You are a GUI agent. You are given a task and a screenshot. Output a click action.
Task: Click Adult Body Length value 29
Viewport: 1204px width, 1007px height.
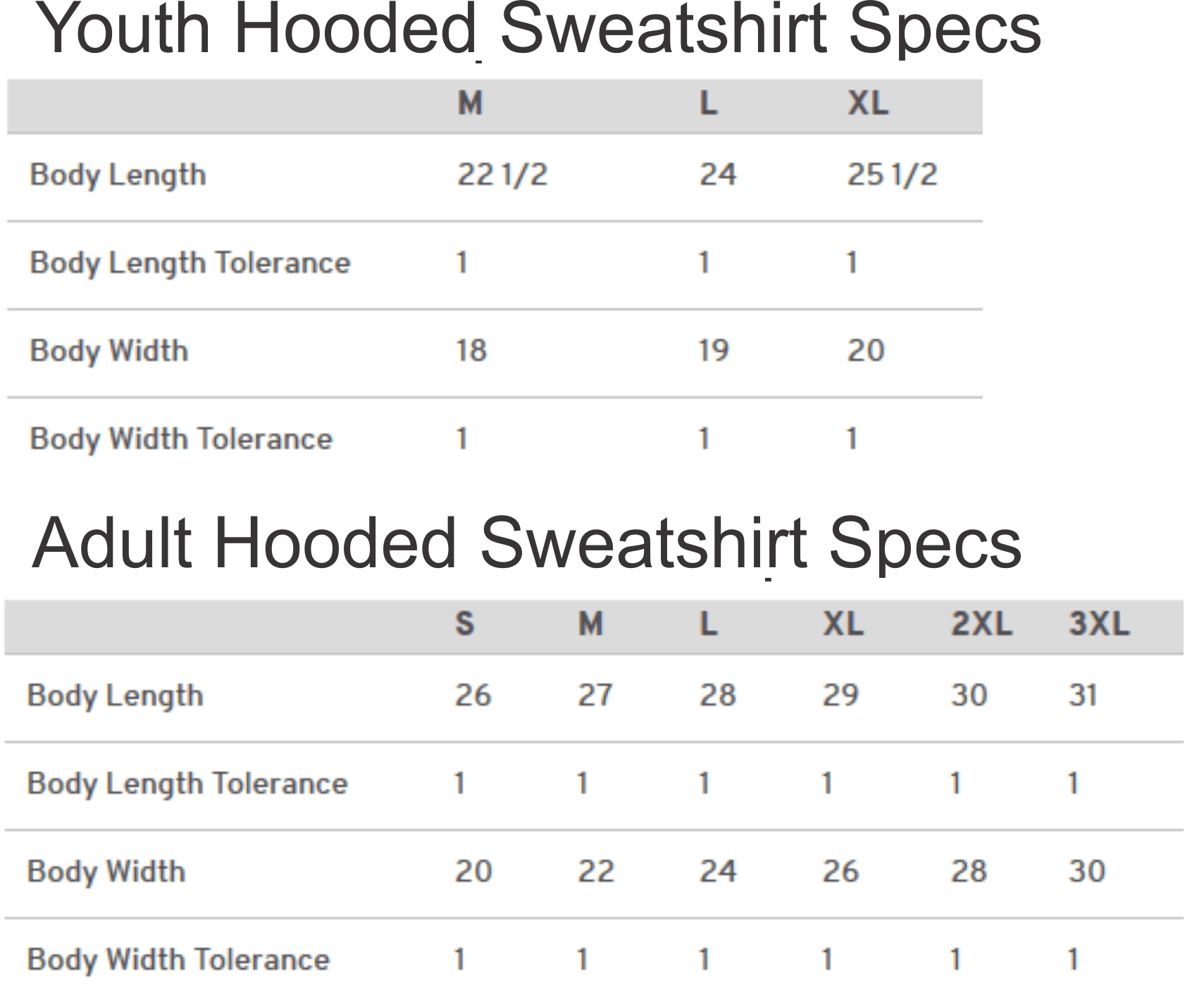pos(840,696)
